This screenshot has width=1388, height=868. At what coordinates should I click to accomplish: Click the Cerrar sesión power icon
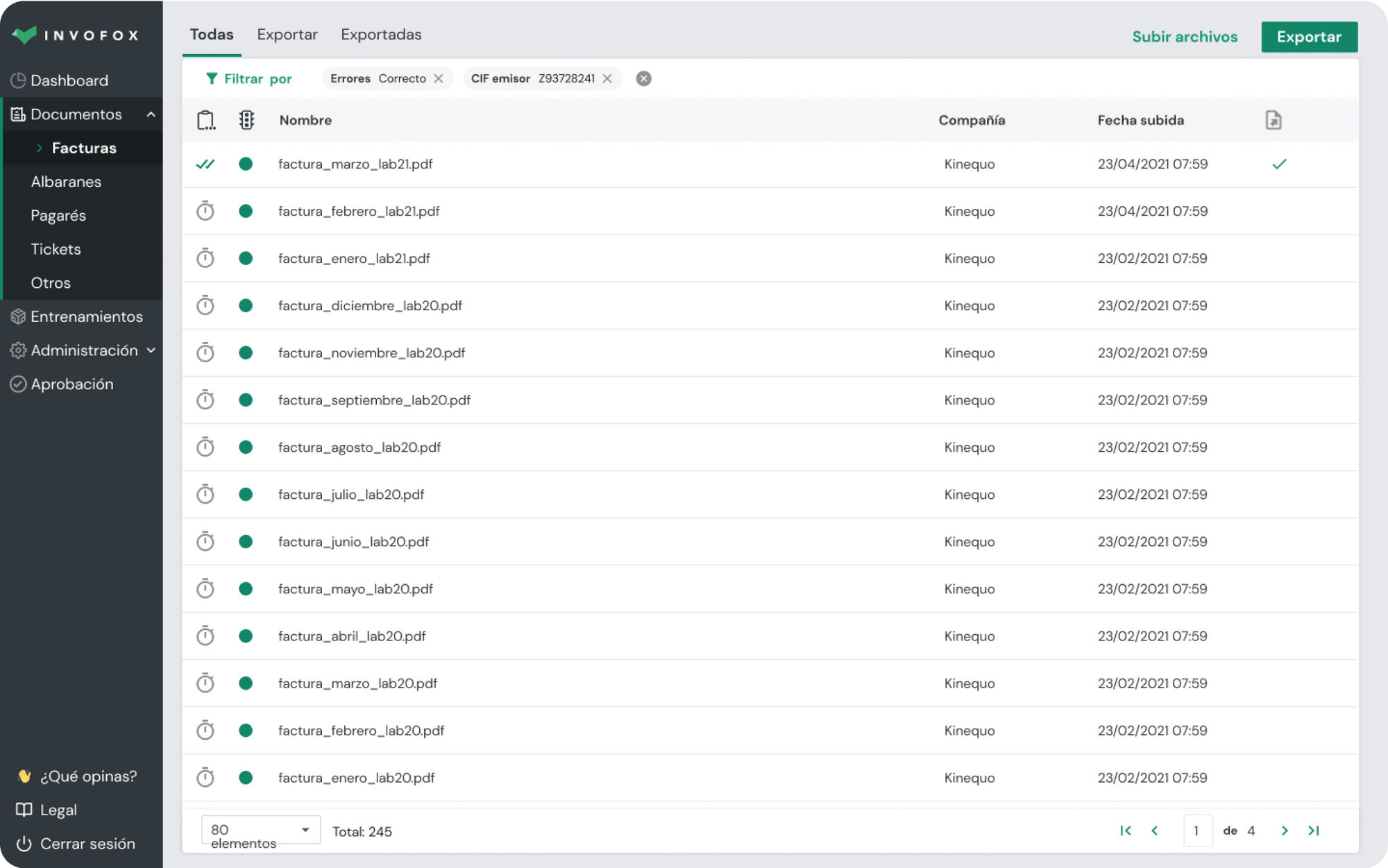tap(23, 844)
